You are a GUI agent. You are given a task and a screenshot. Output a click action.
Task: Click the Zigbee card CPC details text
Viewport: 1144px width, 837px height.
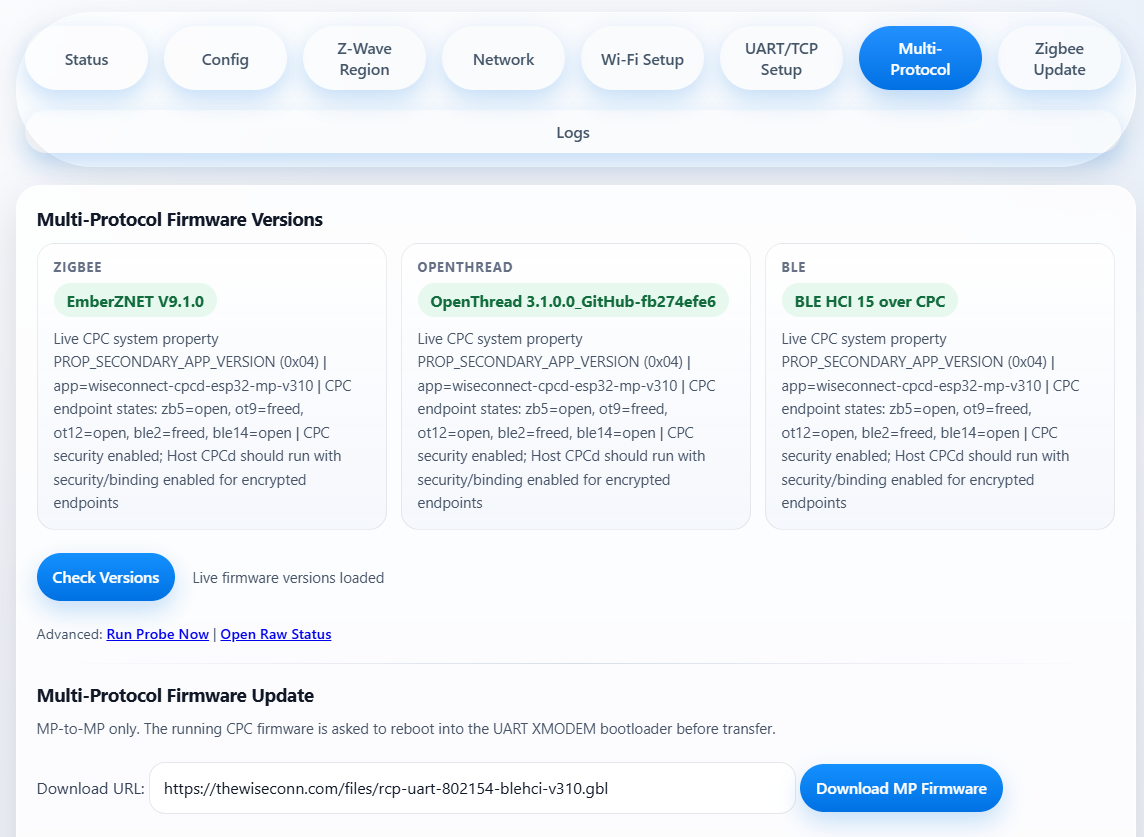(202, 420)
